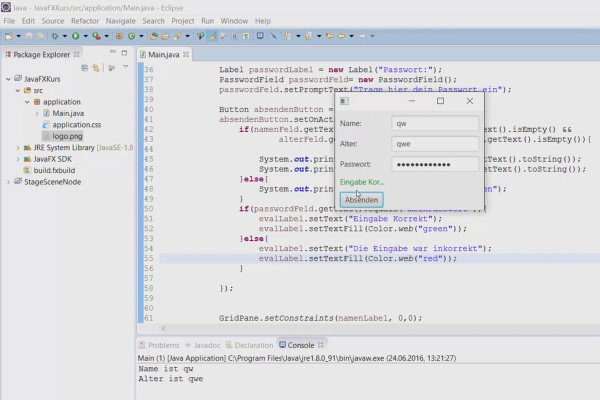The height and width of the screenshot is (400, 600).
Task: Maximize the Package Explorer panel
Action: (x=124, y=53)
